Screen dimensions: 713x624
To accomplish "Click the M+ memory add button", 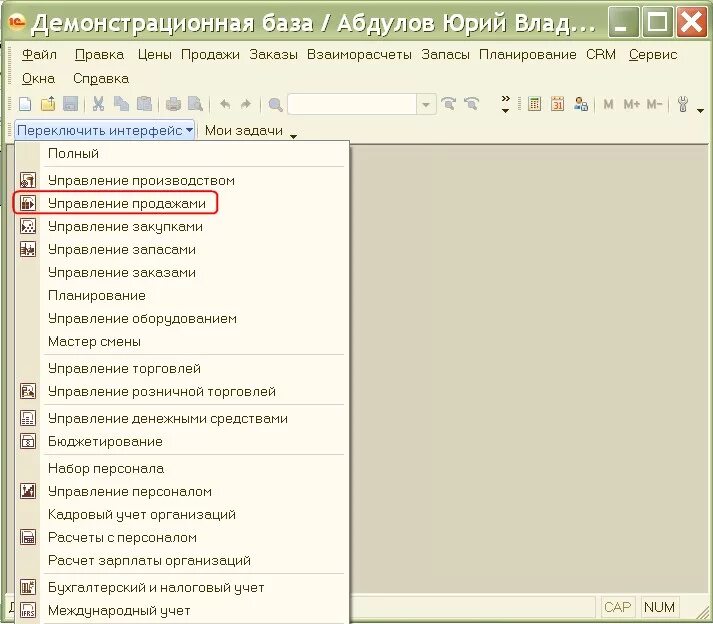I will tap(632, 105).
